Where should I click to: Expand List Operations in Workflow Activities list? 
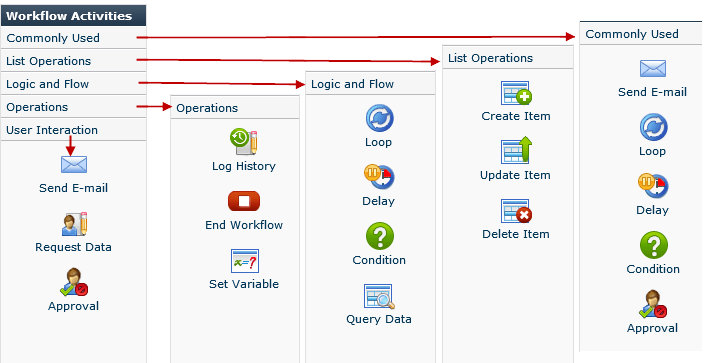pyautogui.click(x=73, y=61)
